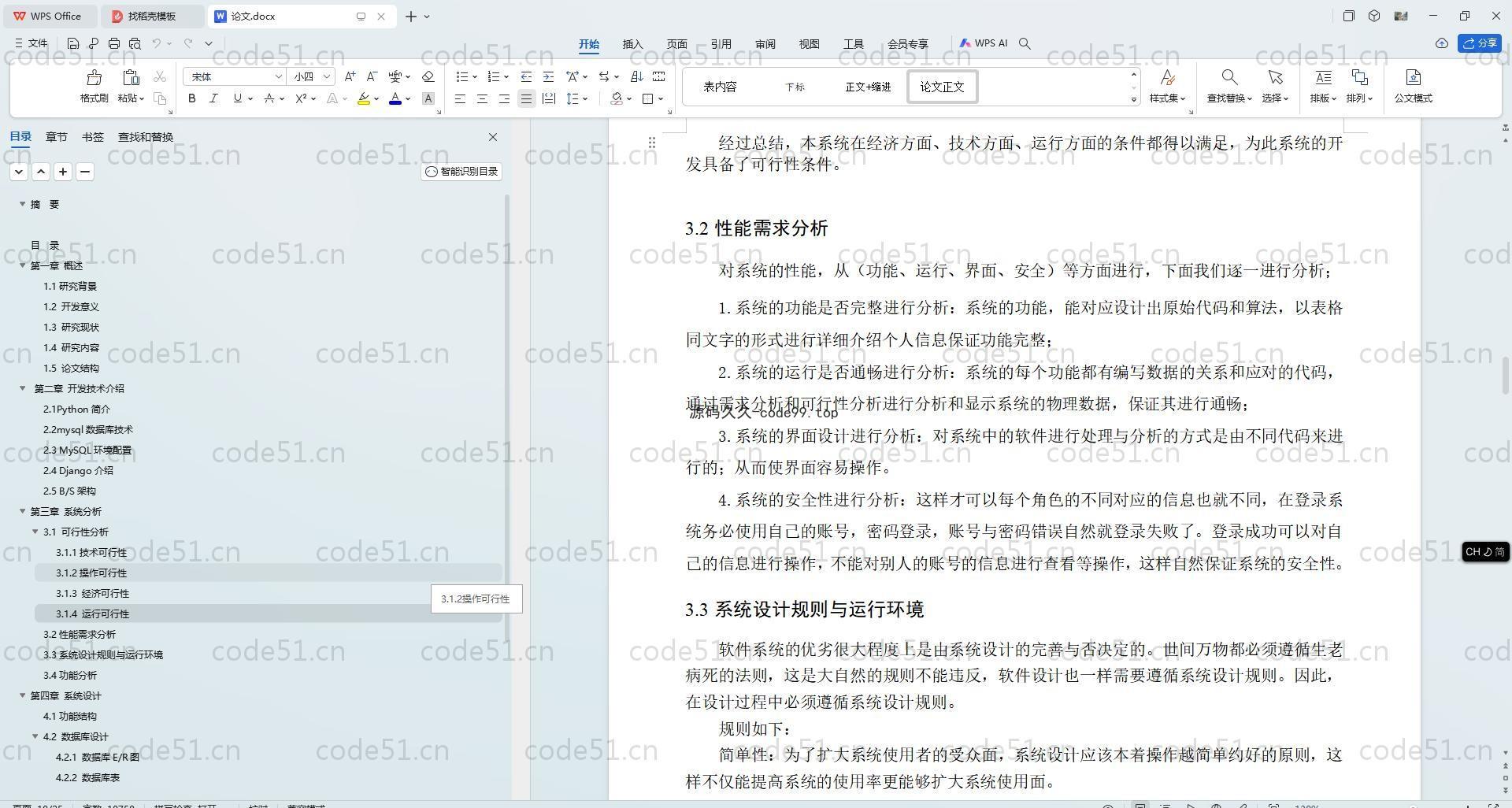This screenshot has width=1512, height=808.
Task: Switch to the 章节 sidebar tab
Action: pyautogui.click(x=56, y=137)
